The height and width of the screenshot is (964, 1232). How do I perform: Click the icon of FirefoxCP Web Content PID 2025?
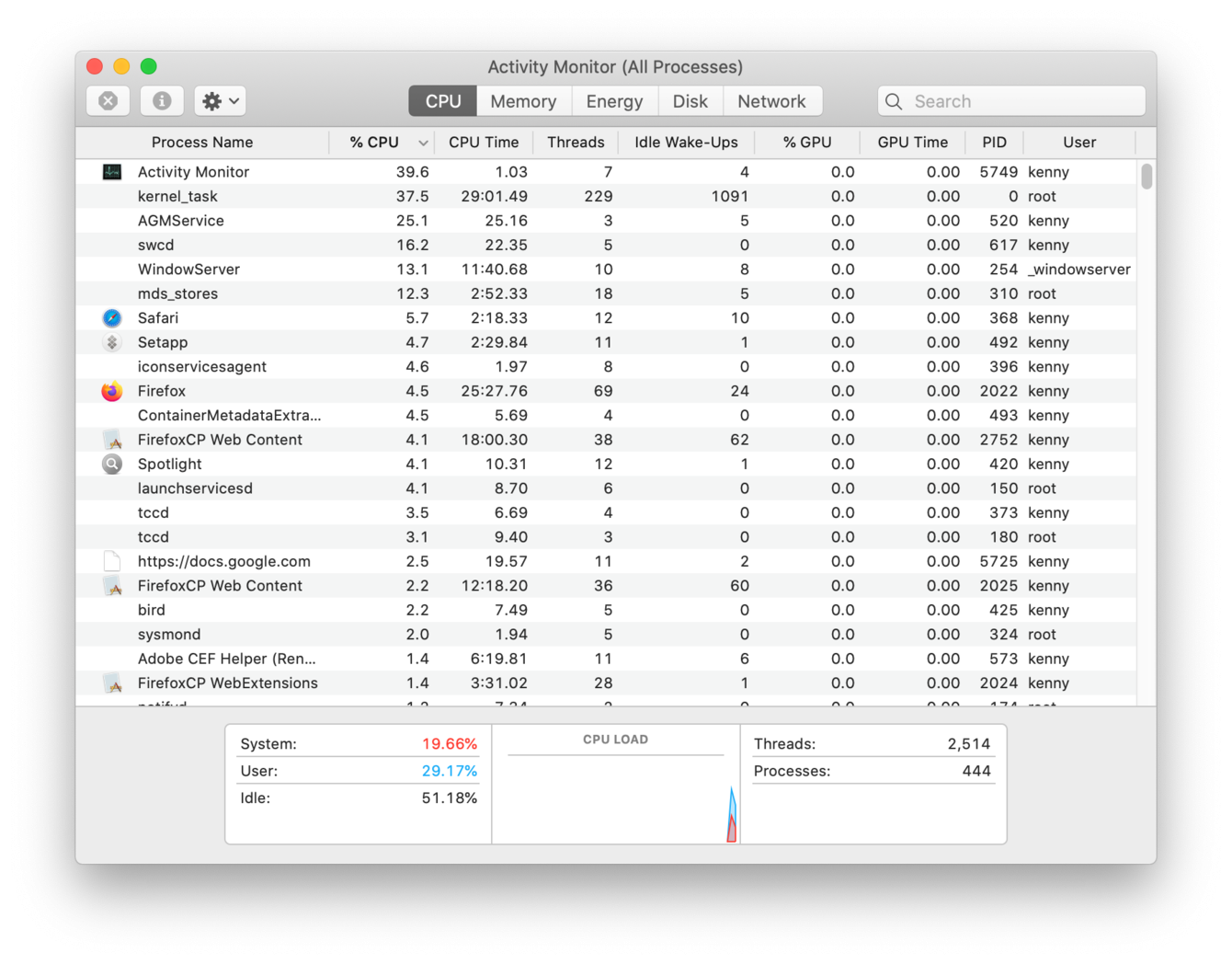pyautogui.click(x=112, y=586)
